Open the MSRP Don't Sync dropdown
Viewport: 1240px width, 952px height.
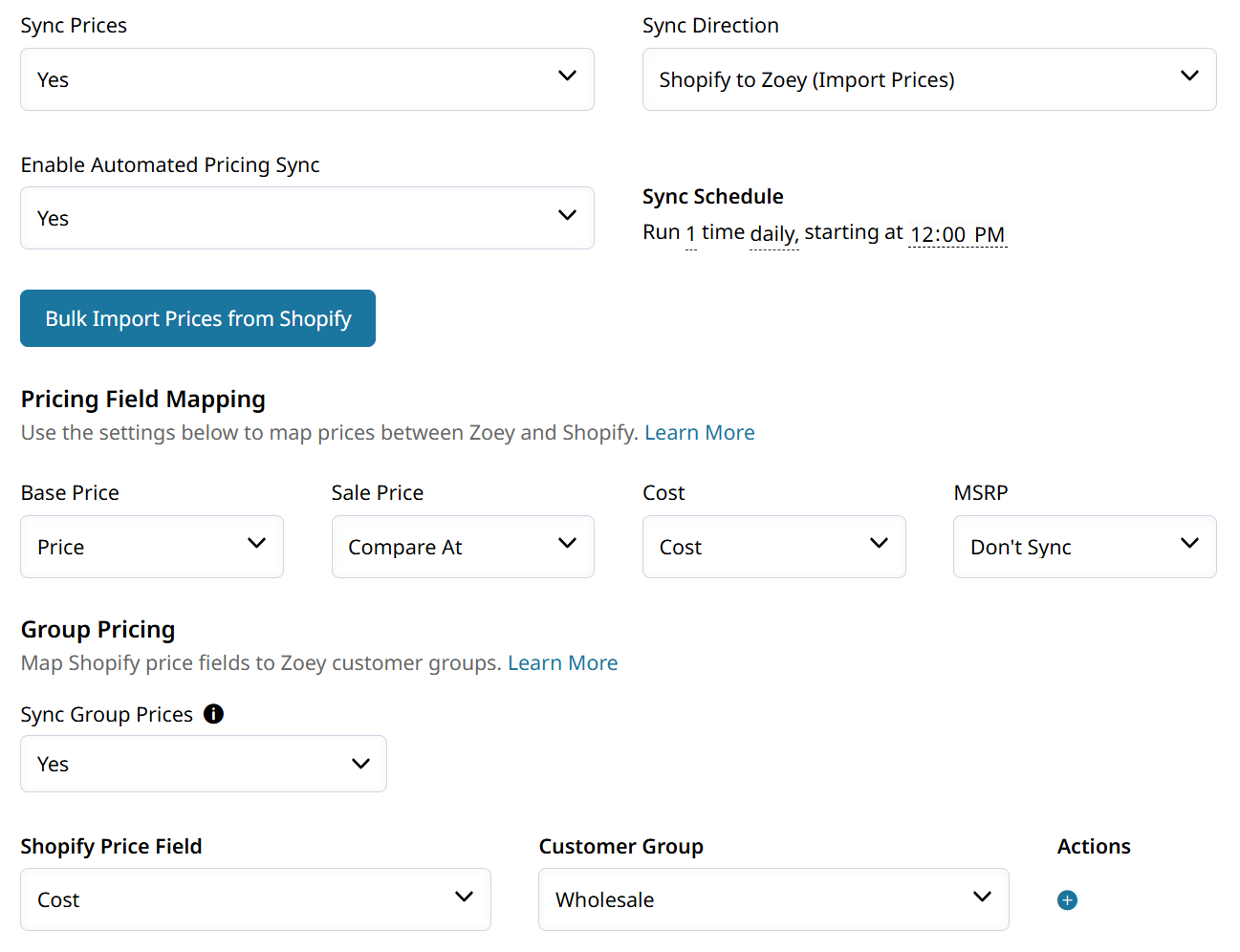pos(1084,547)
